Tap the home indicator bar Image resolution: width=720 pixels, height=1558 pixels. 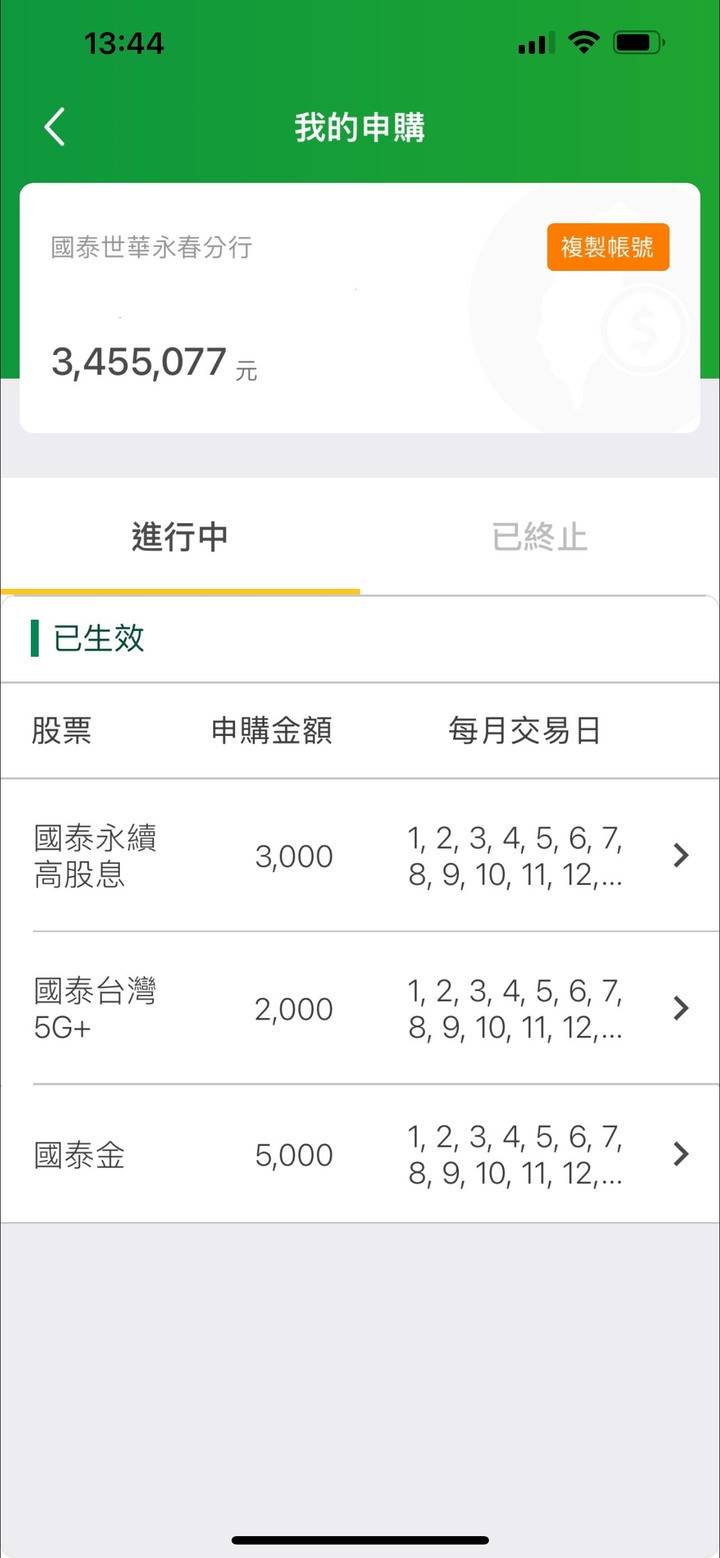coord(360,1540)
